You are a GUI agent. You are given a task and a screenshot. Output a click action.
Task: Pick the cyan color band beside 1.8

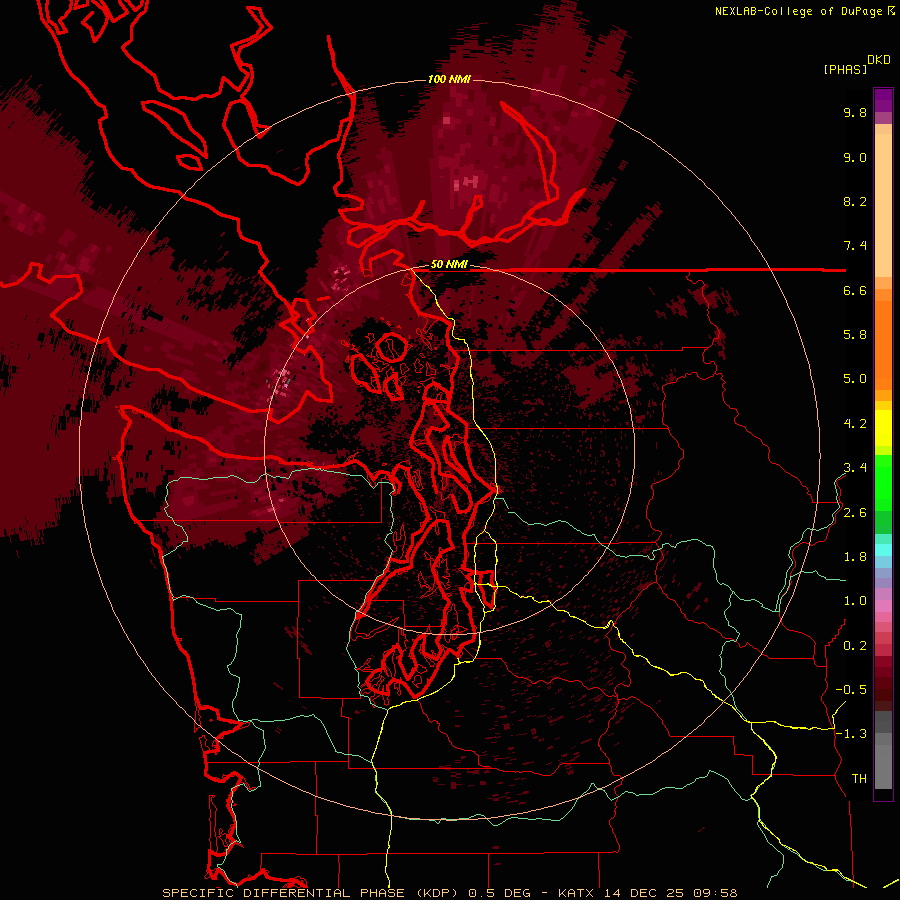pyautogui.click(x=883, y=550)
